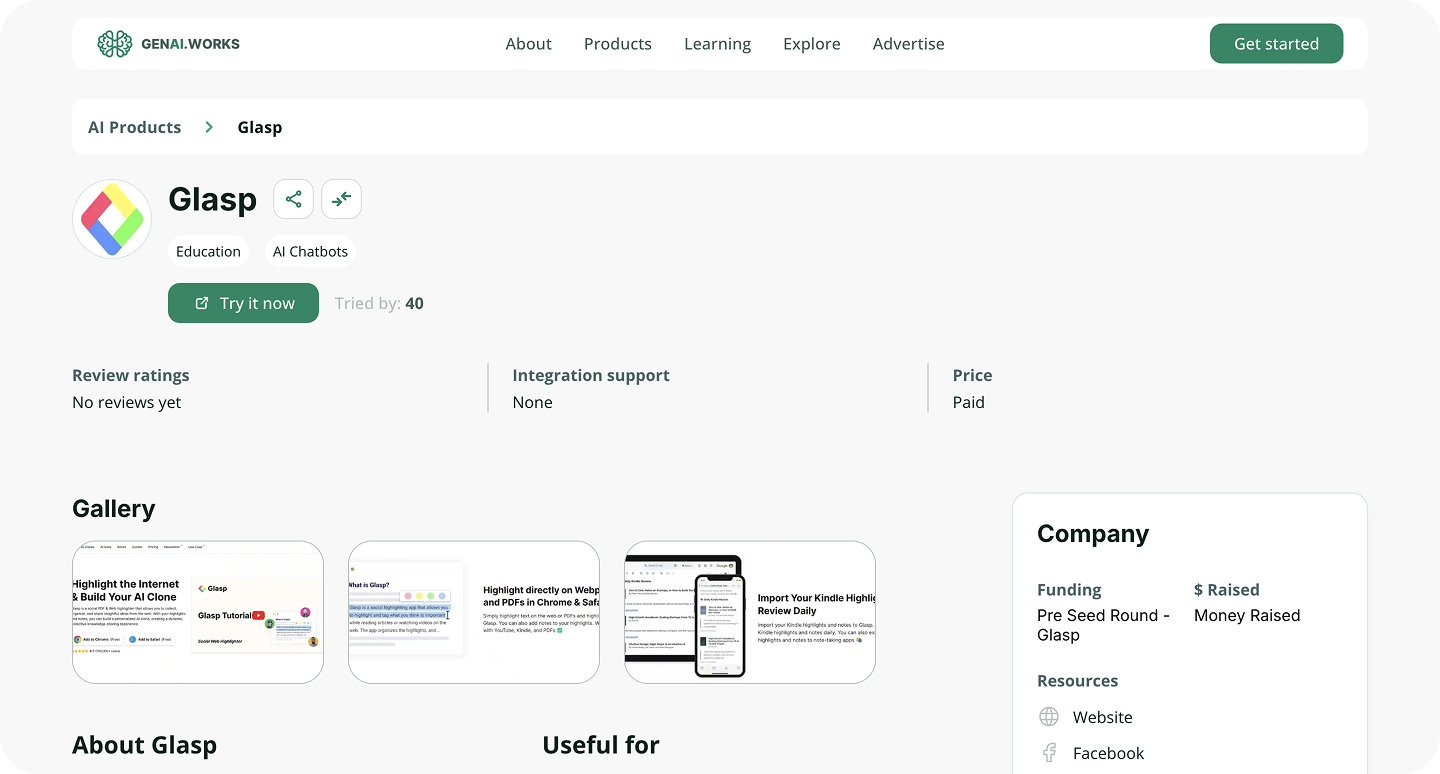
Task: Select the AI Chatbots tag
Action: 310,251
